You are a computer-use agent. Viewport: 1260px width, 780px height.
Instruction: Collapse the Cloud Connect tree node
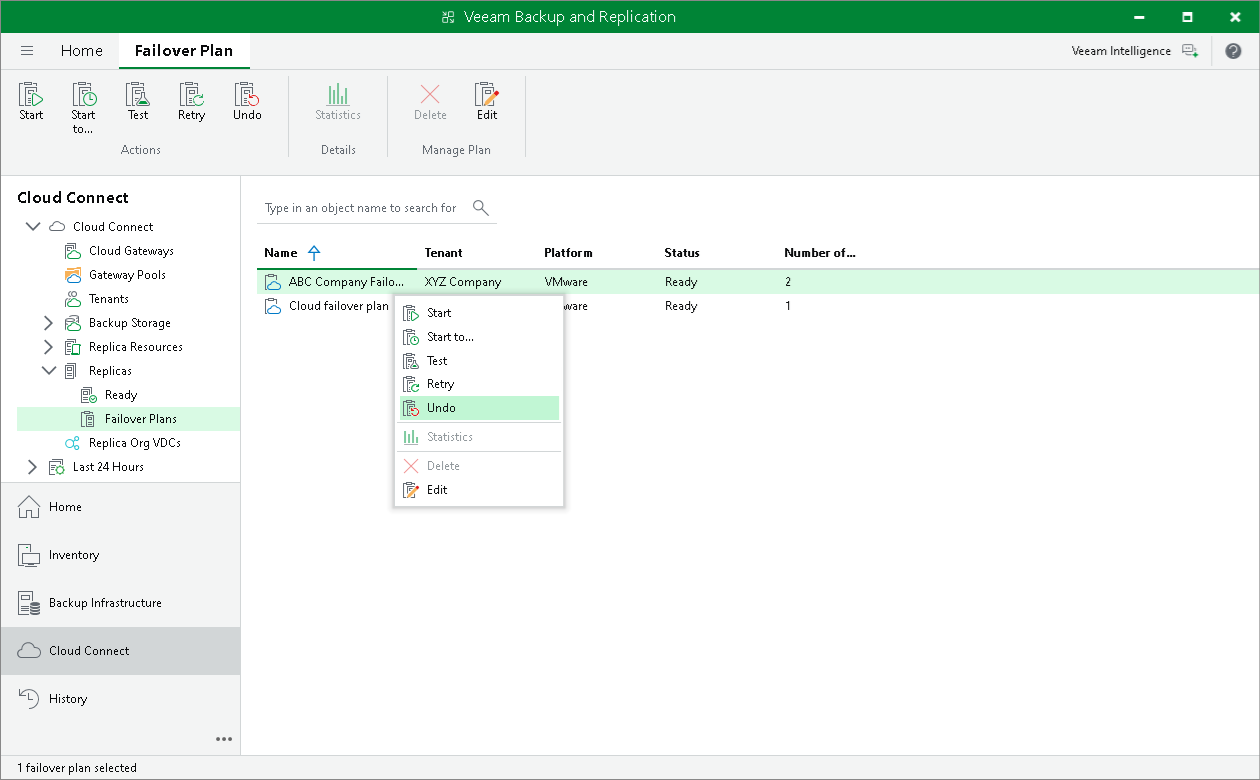tap(33, 227)
